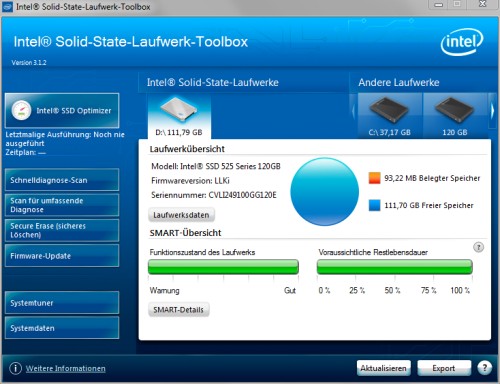Click the 93,22 MB Belegter Speicher text
This screenshot has height=384, width=500.
pyautogui.click(x=432, y=178)
